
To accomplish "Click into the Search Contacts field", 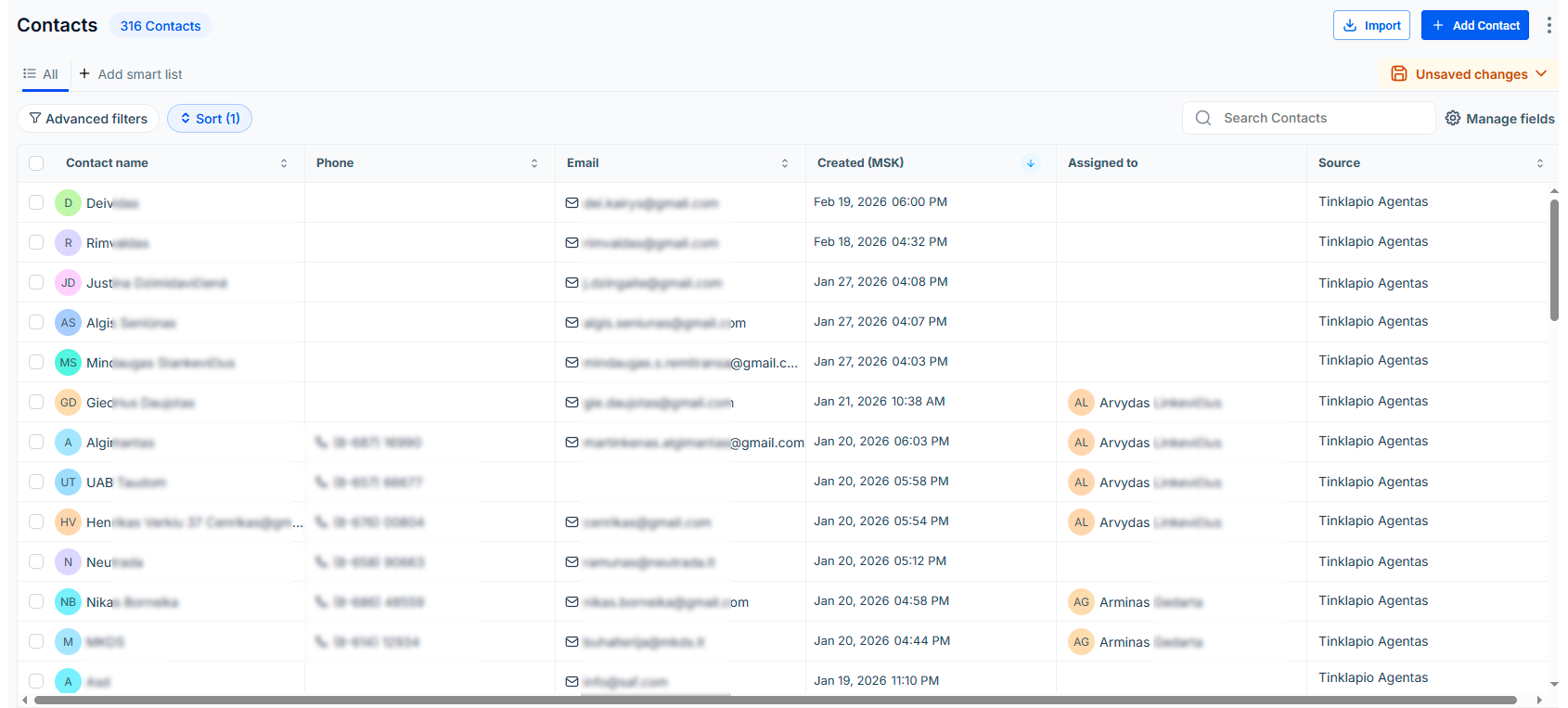I will click(1309, 118).
